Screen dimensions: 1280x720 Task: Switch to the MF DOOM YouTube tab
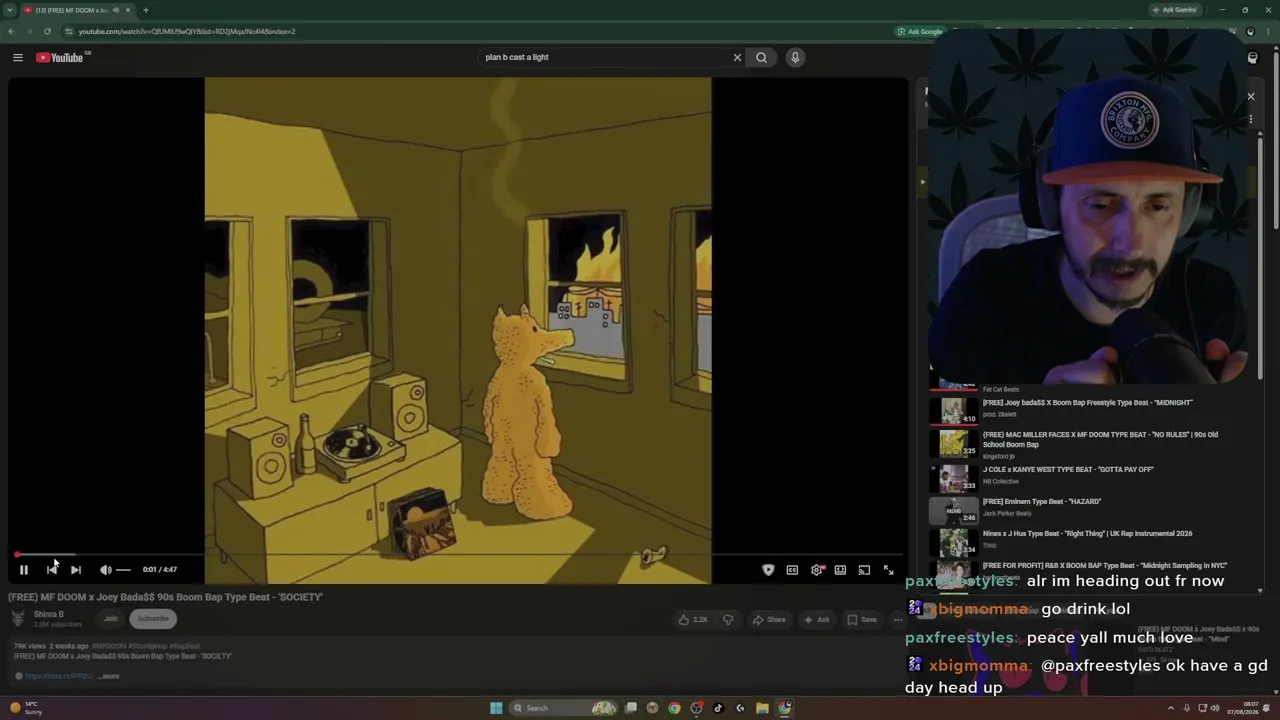tap(78, 10)
